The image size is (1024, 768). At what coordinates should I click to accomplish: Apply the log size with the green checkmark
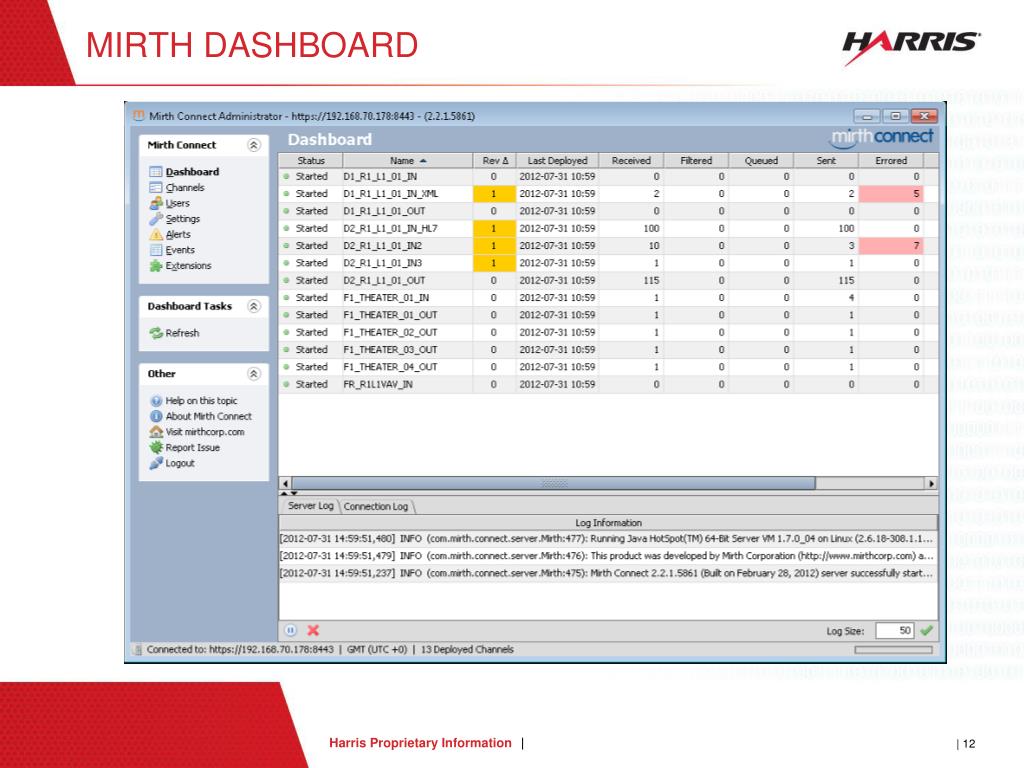(926, 631)
